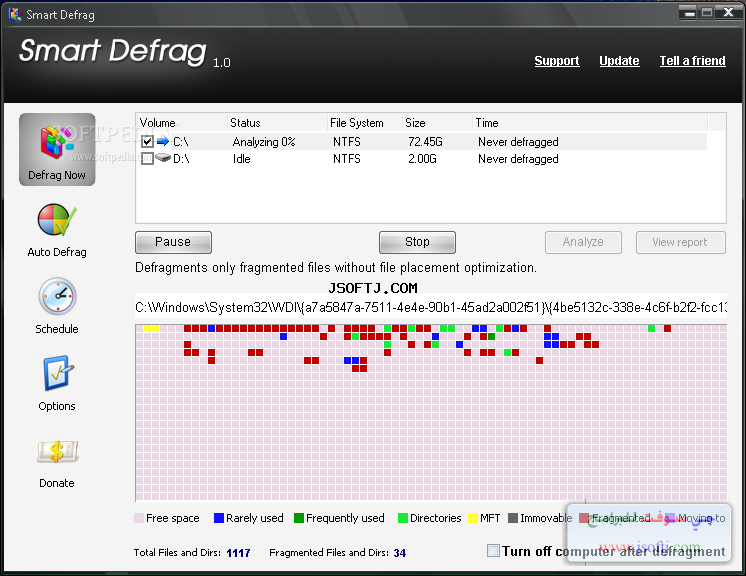Image resolution: width=746 pixels, height=576 pixels.
Task: Click the Analyze button
Action: (583, 242)
